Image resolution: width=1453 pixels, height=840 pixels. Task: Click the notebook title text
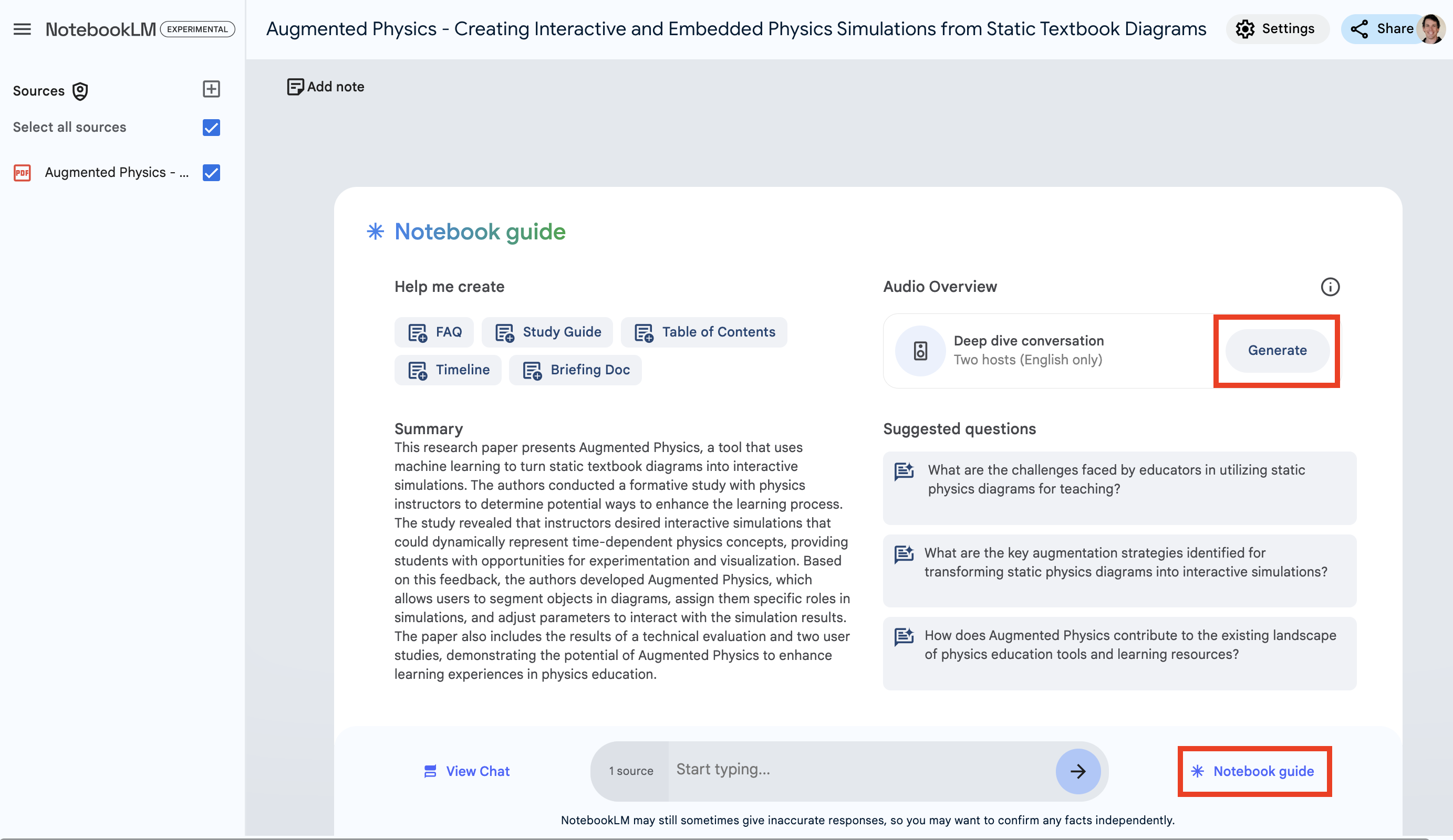pos(736,29)
